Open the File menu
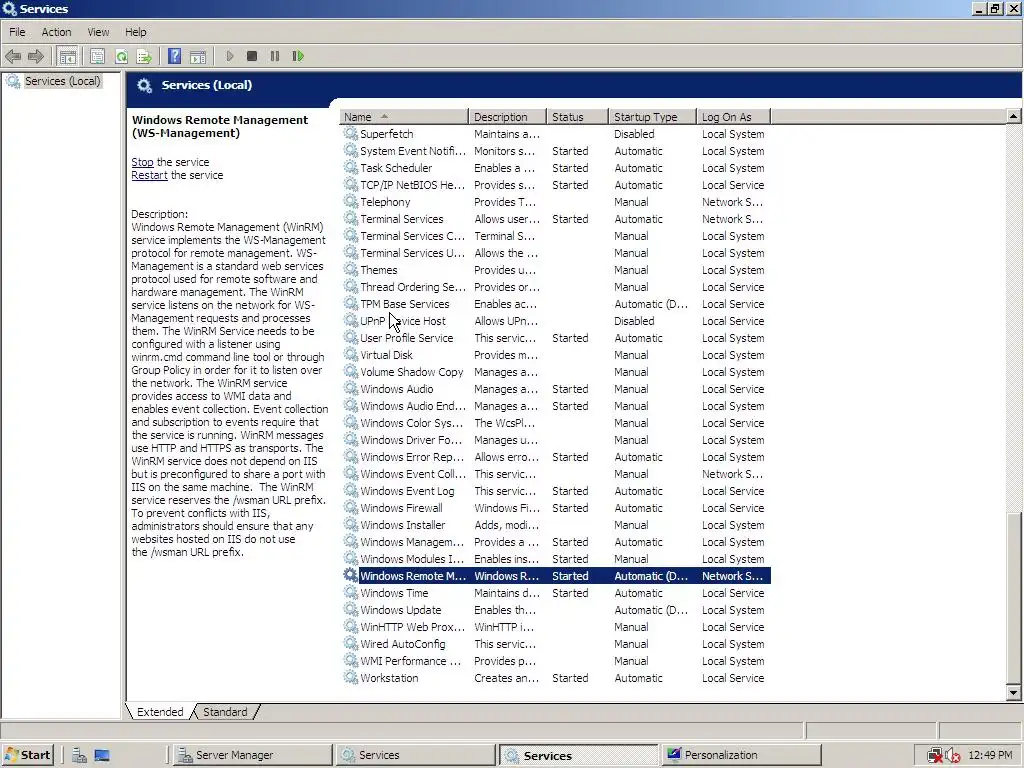 17,32
